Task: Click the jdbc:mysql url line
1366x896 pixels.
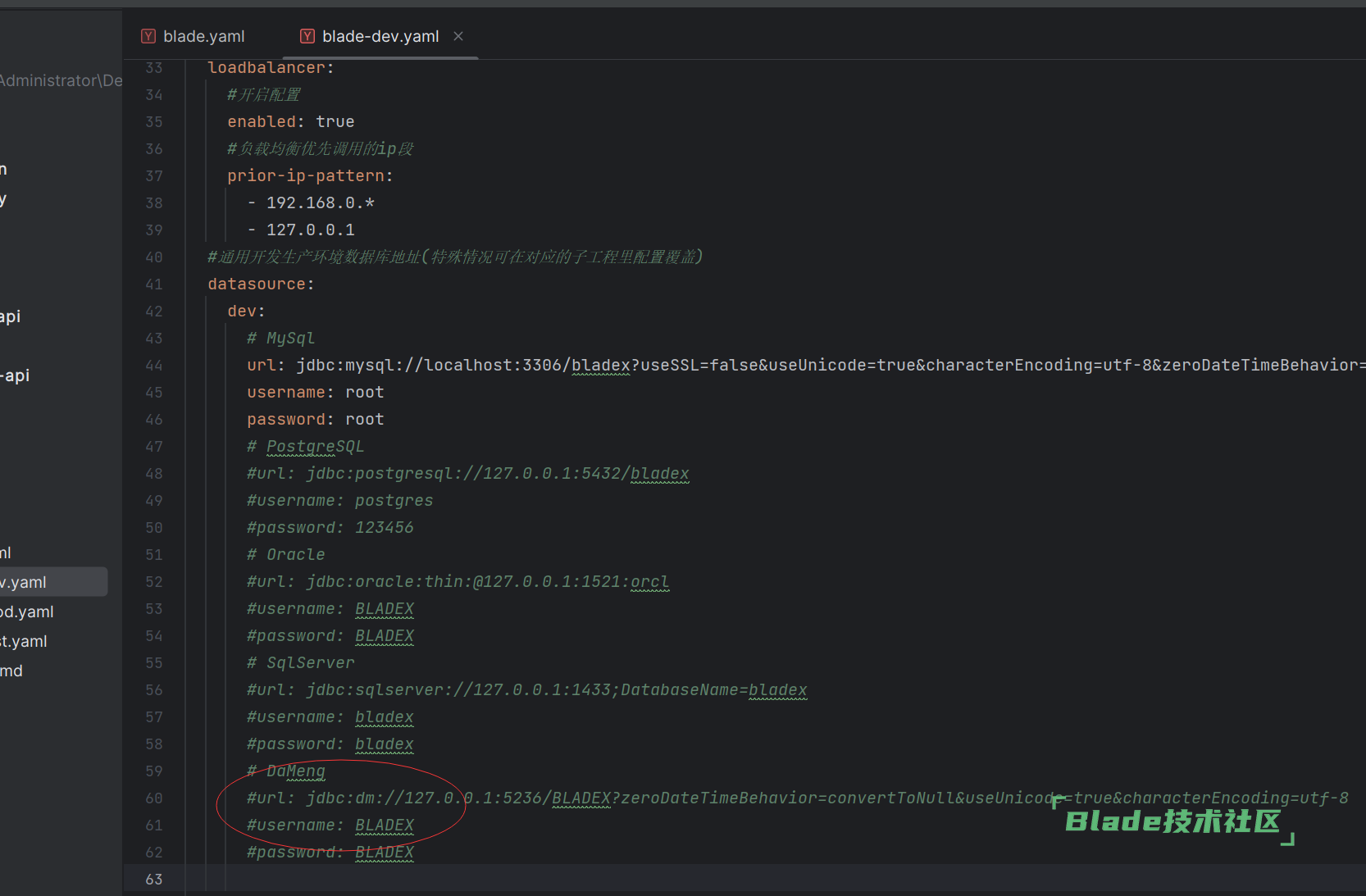Action: pyautogui.click(x=806, y=365)
